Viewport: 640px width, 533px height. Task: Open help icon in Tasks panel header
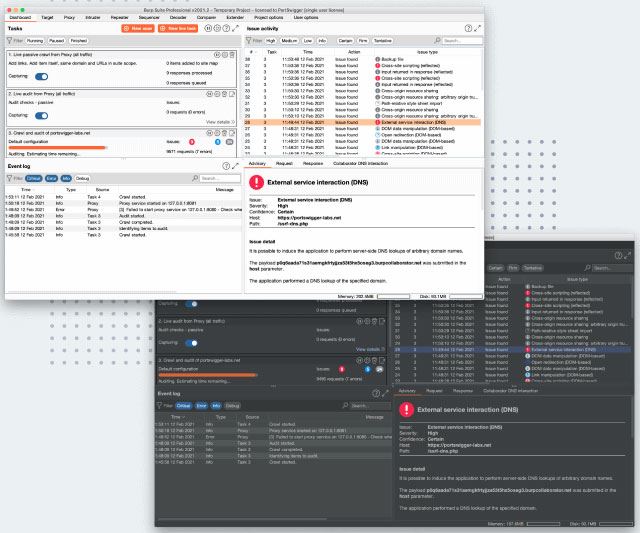point(226,28)
